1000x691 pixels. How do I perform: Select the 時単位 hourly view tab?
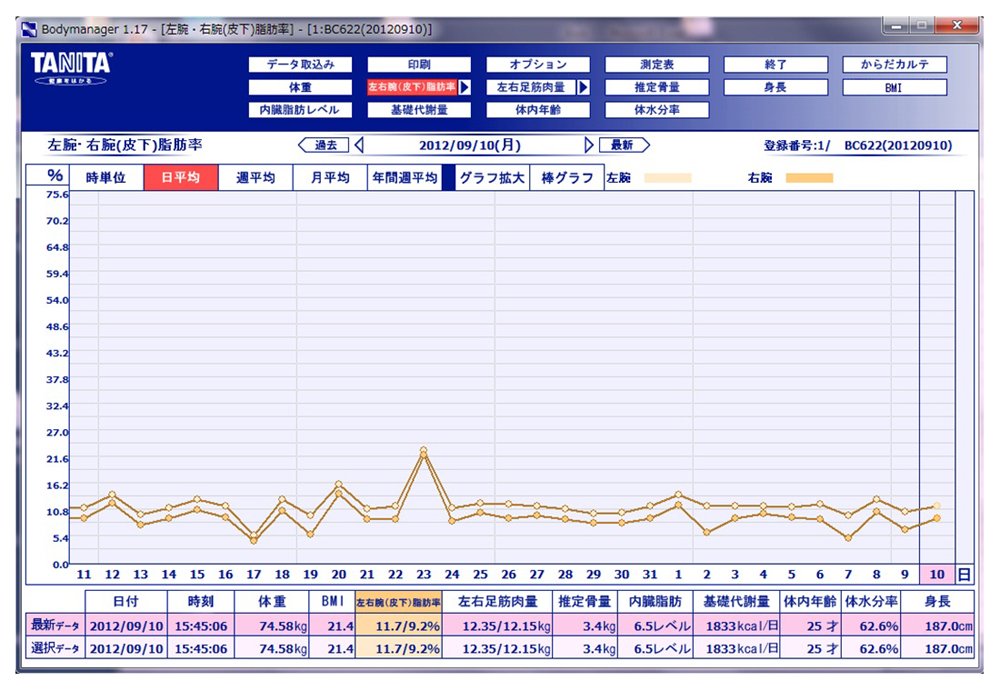coord(106,178)
